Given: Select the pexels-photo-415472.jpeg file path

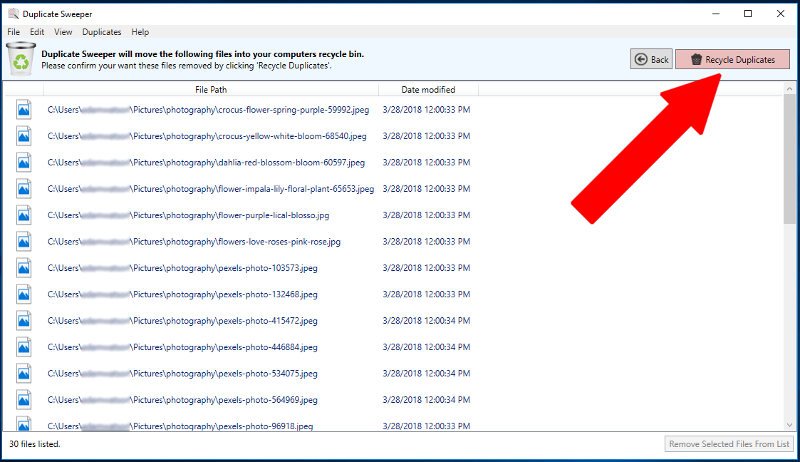Looking at the screenshot, I should 183,321.
